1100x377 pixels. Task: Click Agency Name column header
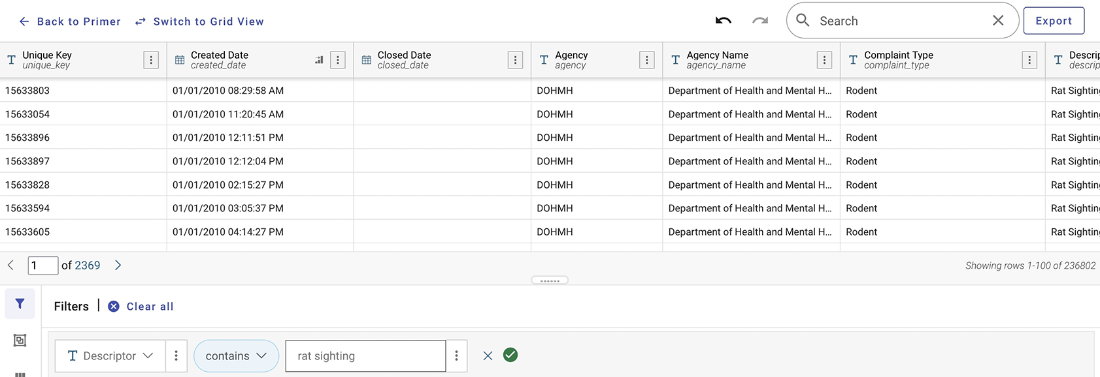point(751,60)
